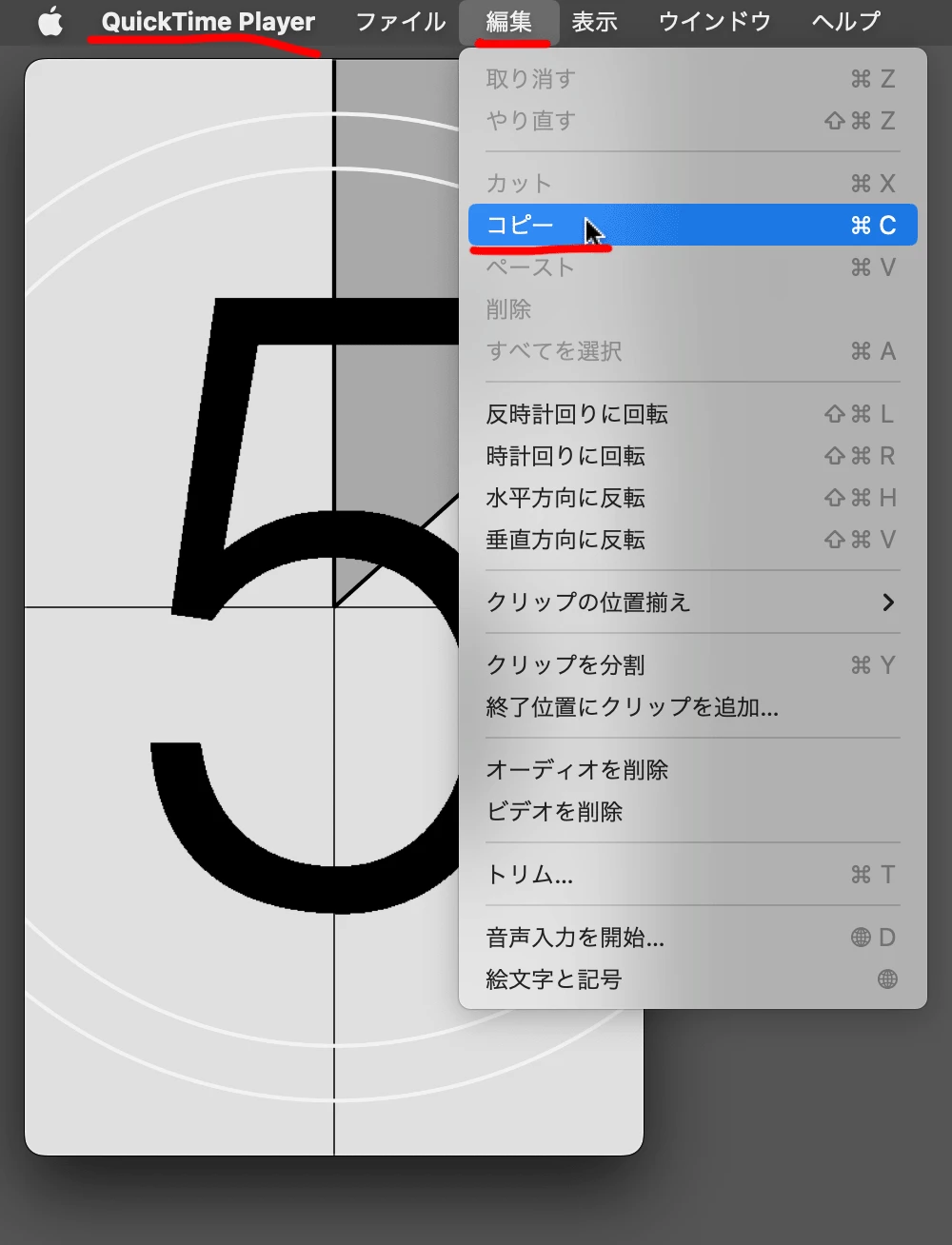Select オーディオを削除 menu item
Screen dimensions: 952x1245
pos(693,770)
